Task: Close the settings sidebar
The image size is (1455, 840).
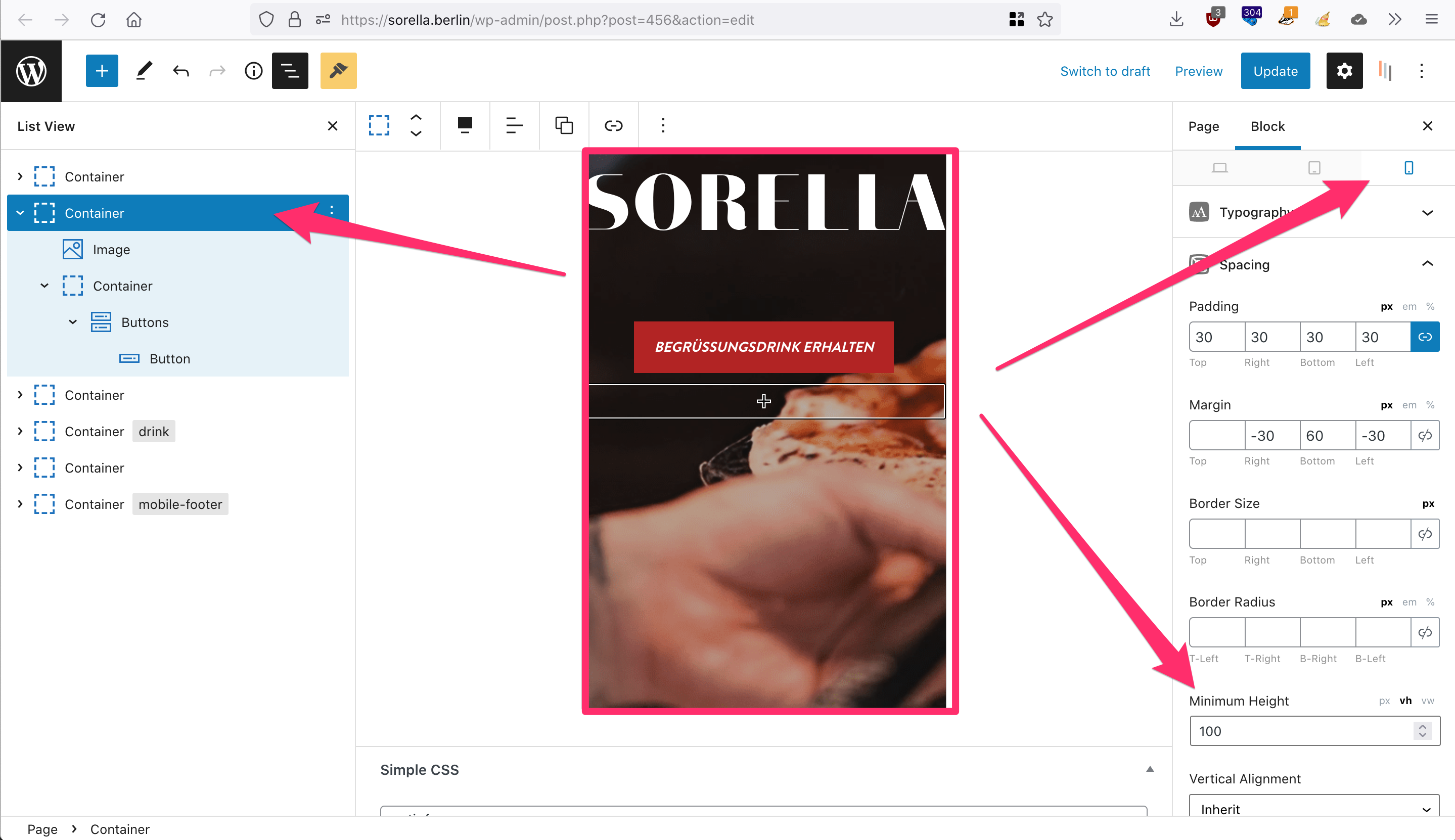Action: point(1428,126)
